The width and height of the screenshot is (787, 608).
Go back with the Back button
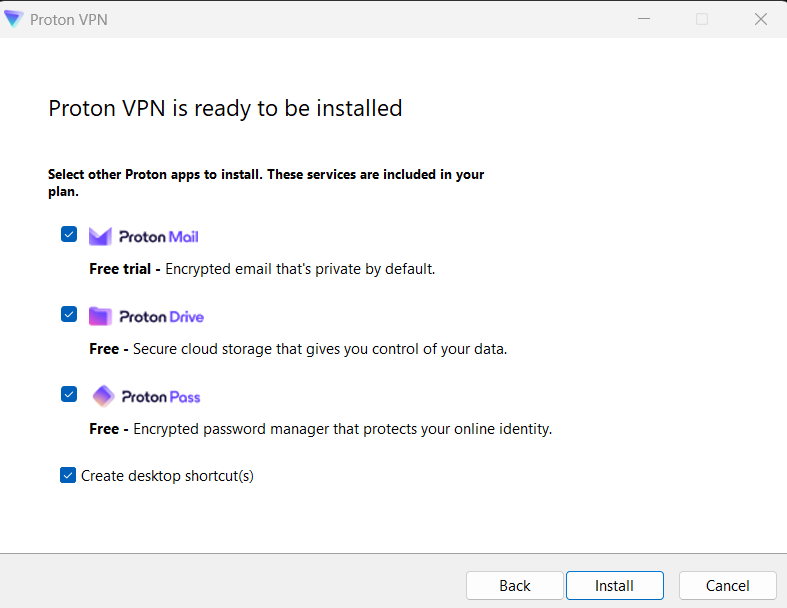(515, 585)
